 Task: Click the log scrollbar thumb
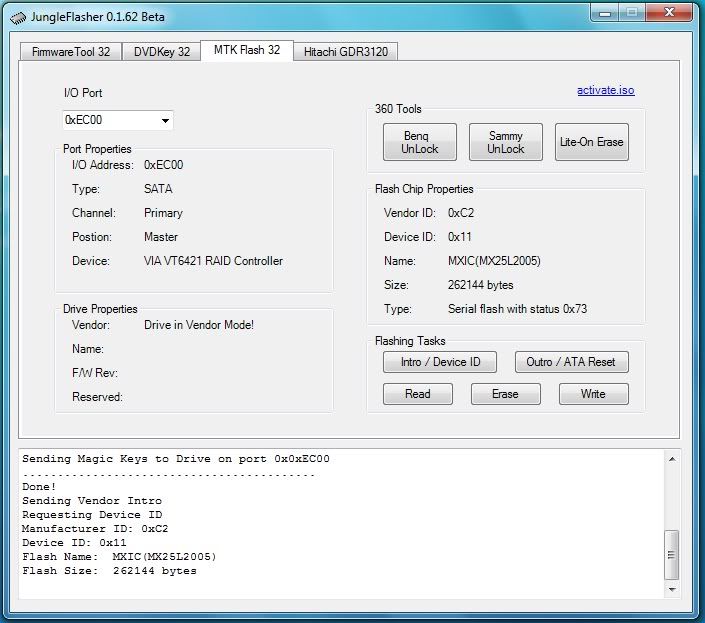(x=672, y=555)
